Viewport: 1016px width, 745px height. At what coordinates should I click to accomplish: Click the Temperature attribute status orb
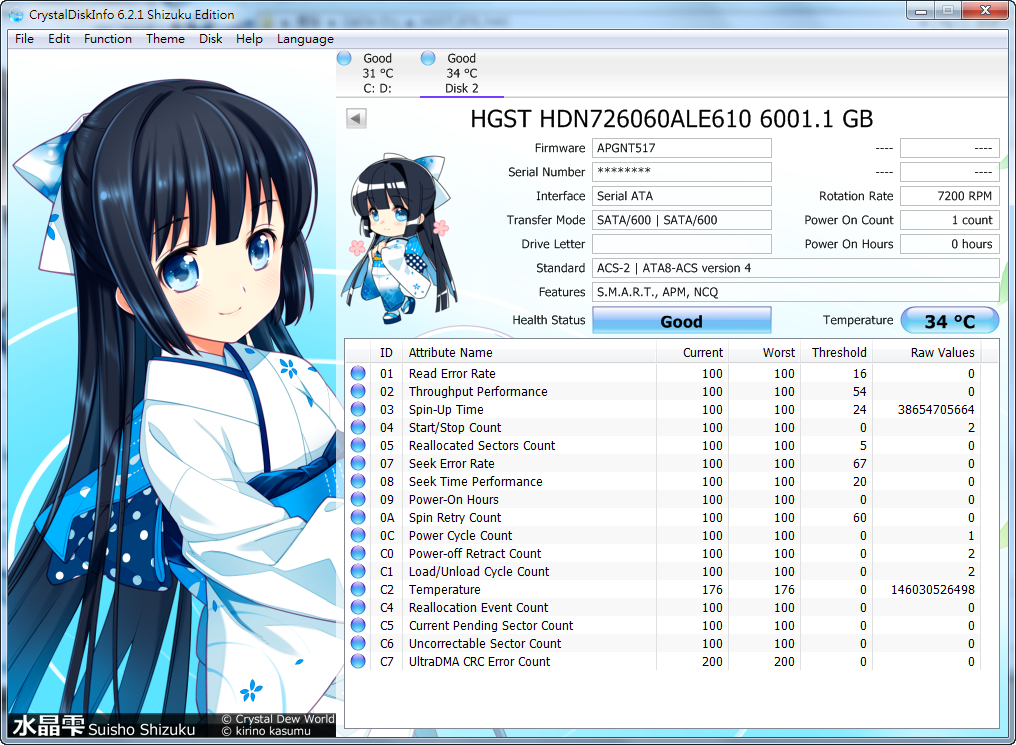[359, 590]
